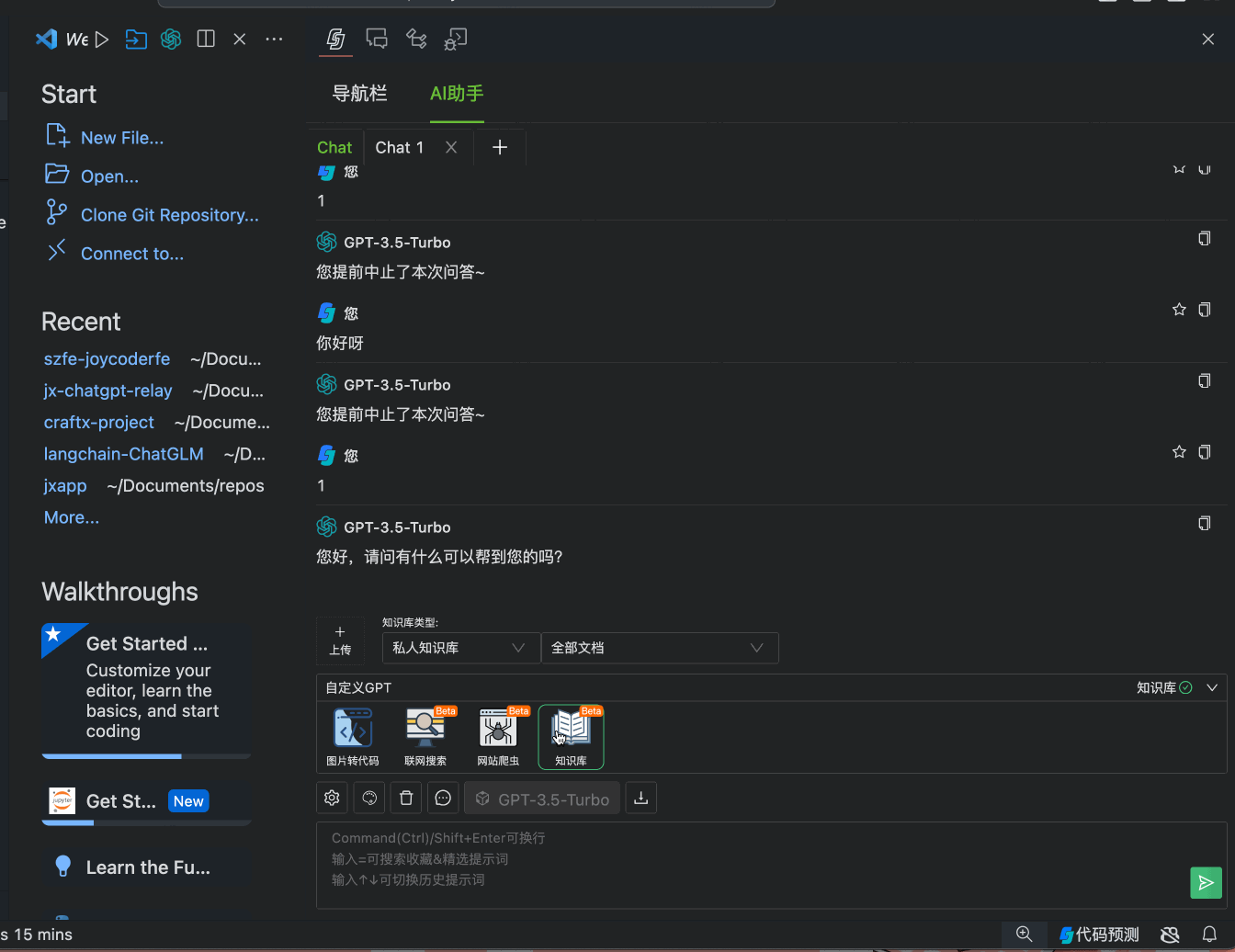Open chat settings gear icon
The width and height of the screenshot is (1235, 952).
[332, 798]
